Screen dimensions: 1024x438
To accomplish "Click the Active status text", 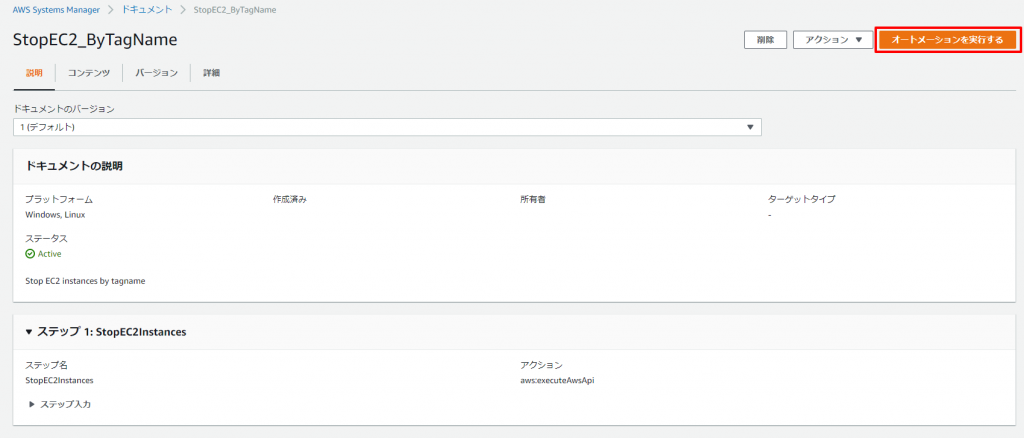I will (x=50, y=254).
